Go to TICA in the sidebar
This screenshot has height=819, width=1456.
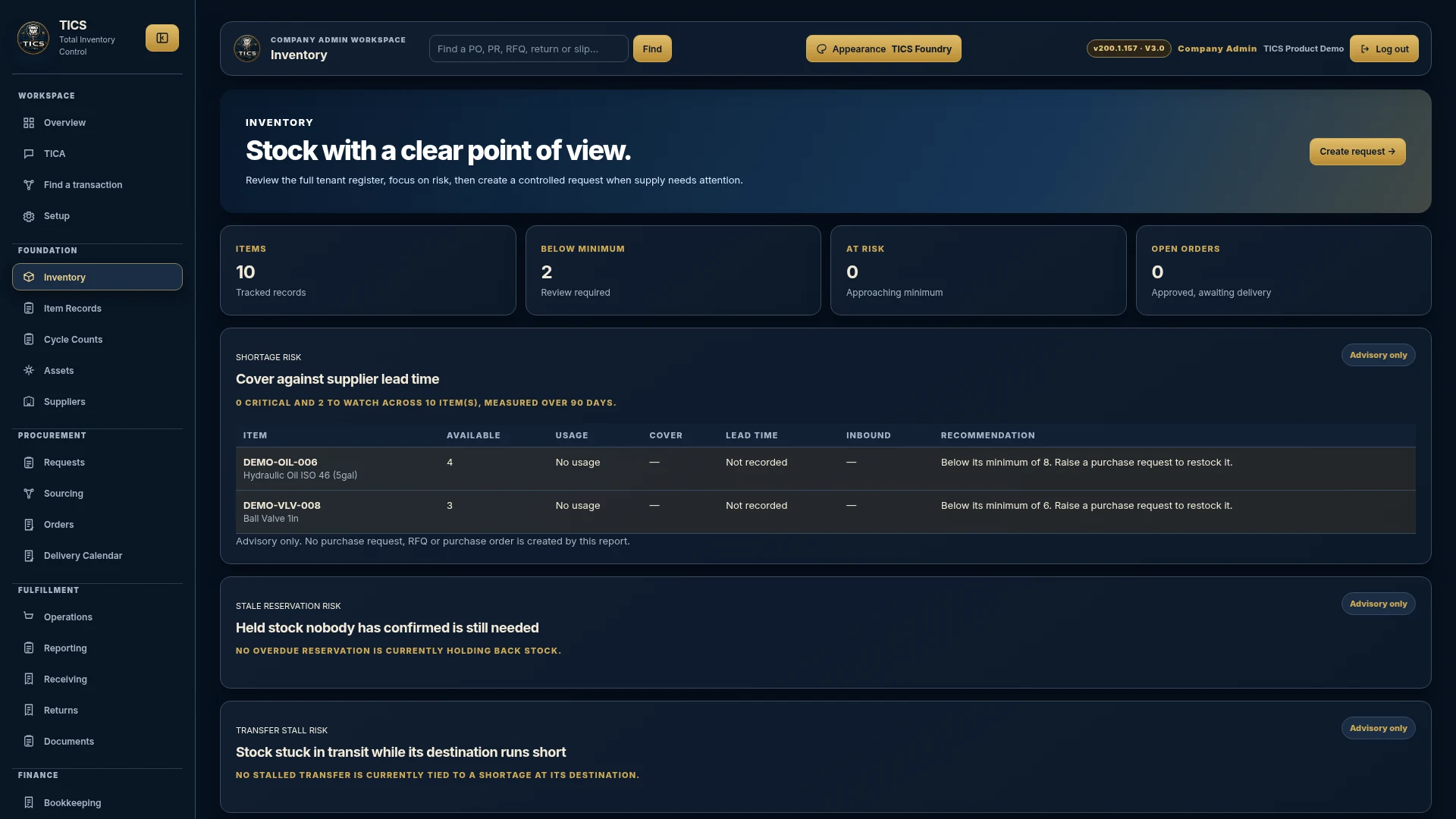tap(97, 154)
